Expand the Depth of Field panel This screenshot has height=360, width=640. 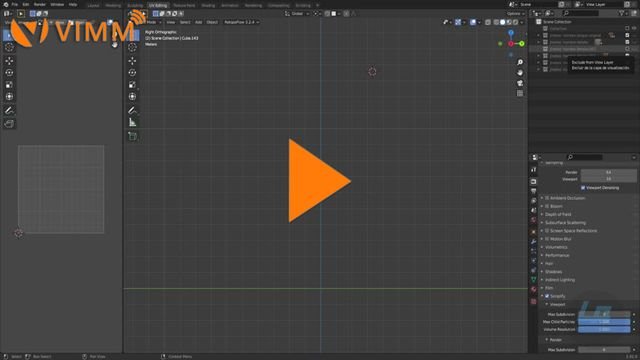(558, 214)
